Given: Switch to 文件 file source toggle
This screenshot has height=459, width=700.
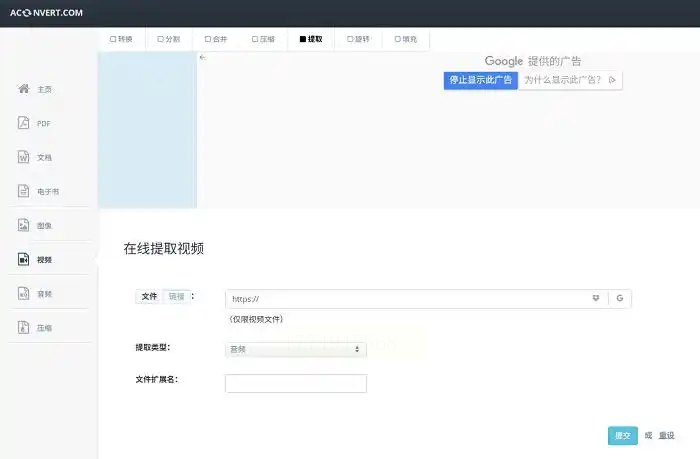Looking at the screenshot, I should [x=149, y=297].
